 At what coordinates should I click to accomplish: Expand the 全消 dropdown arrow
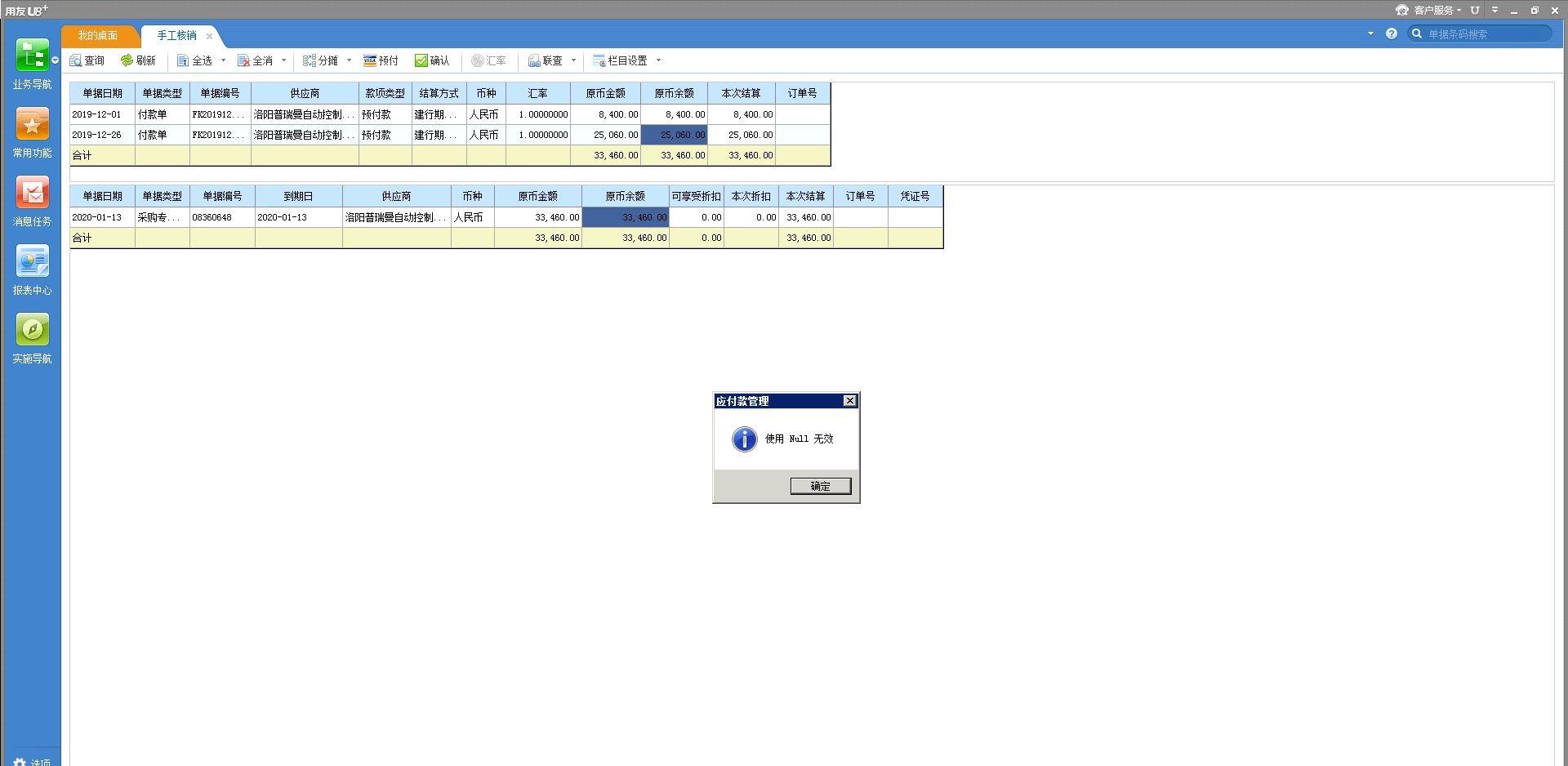tap(283, 60)
